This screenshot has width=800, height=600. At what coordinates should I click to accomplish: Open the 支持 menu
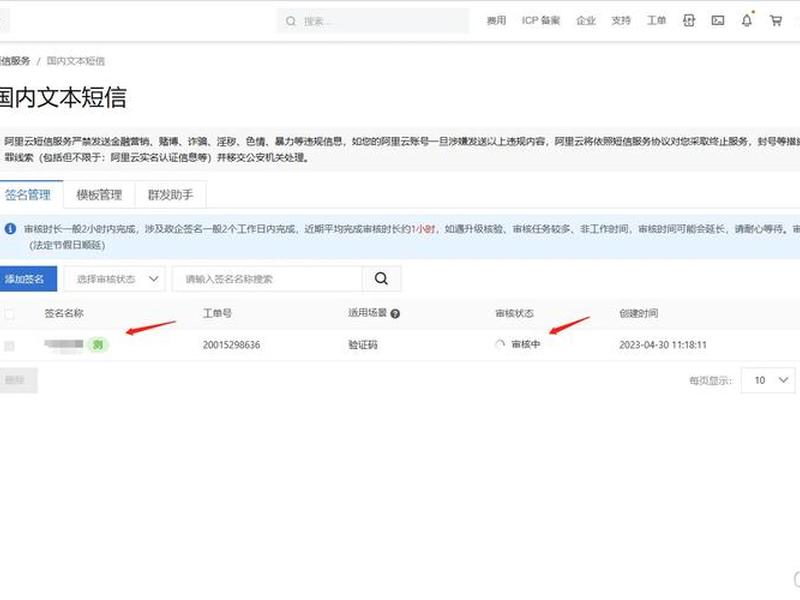pos(621,20)
